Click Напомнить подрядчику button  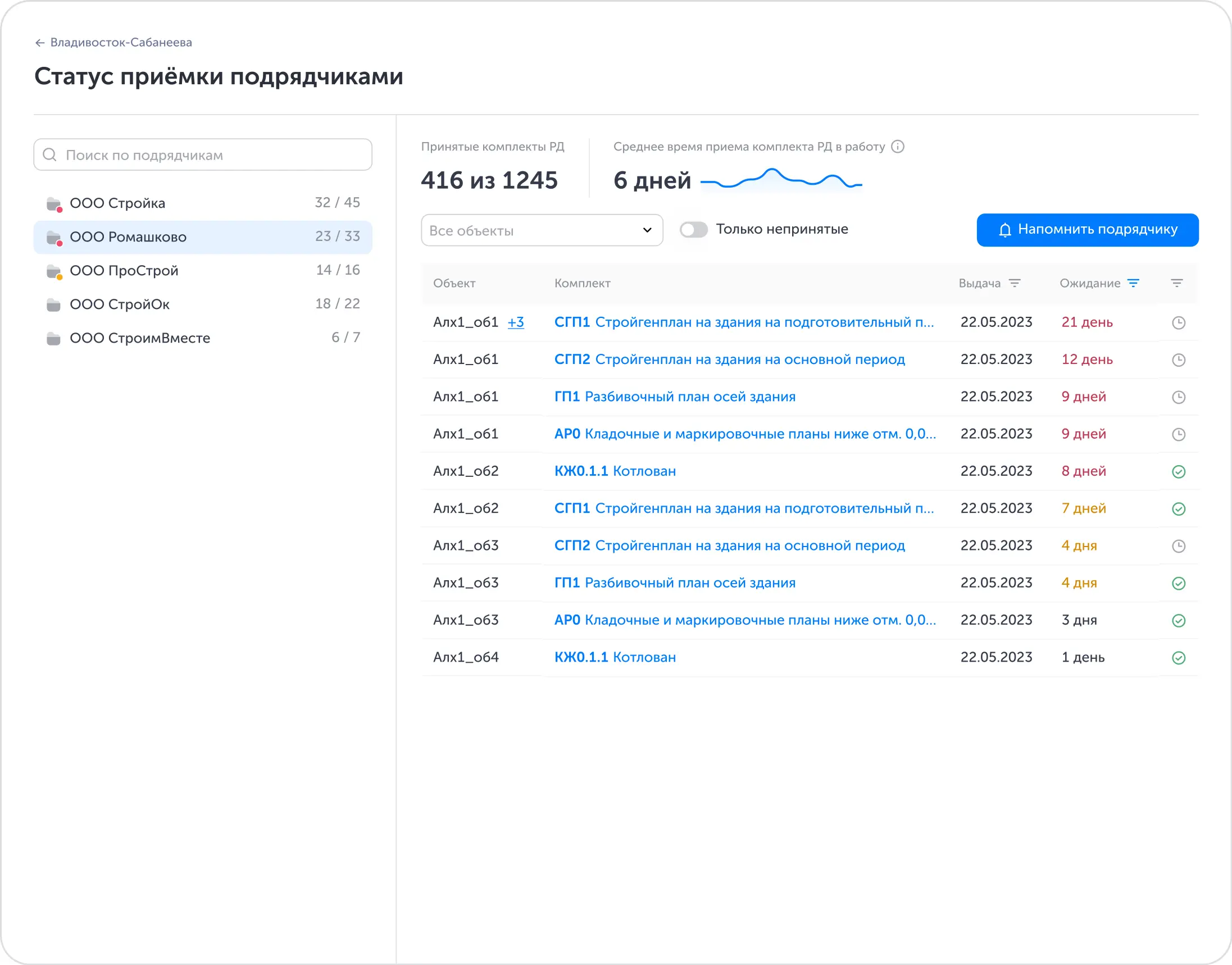pos(1087,230)
